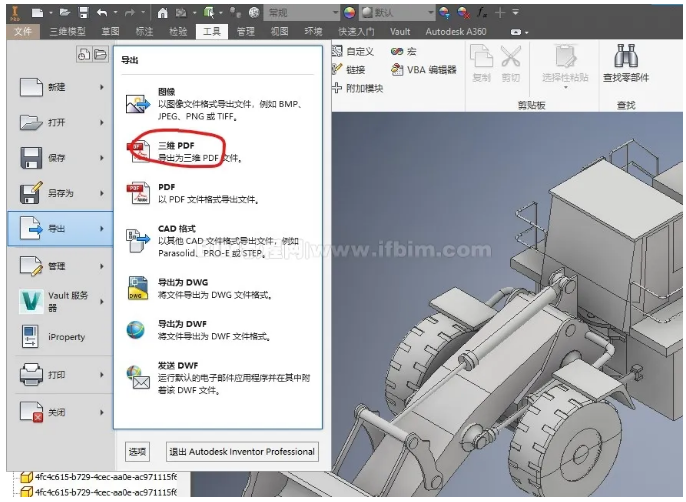Expand the 另存为 submenu arrow
Viewport: 686px width, 502px height.
pyautogui.click(x=102, y=193)
